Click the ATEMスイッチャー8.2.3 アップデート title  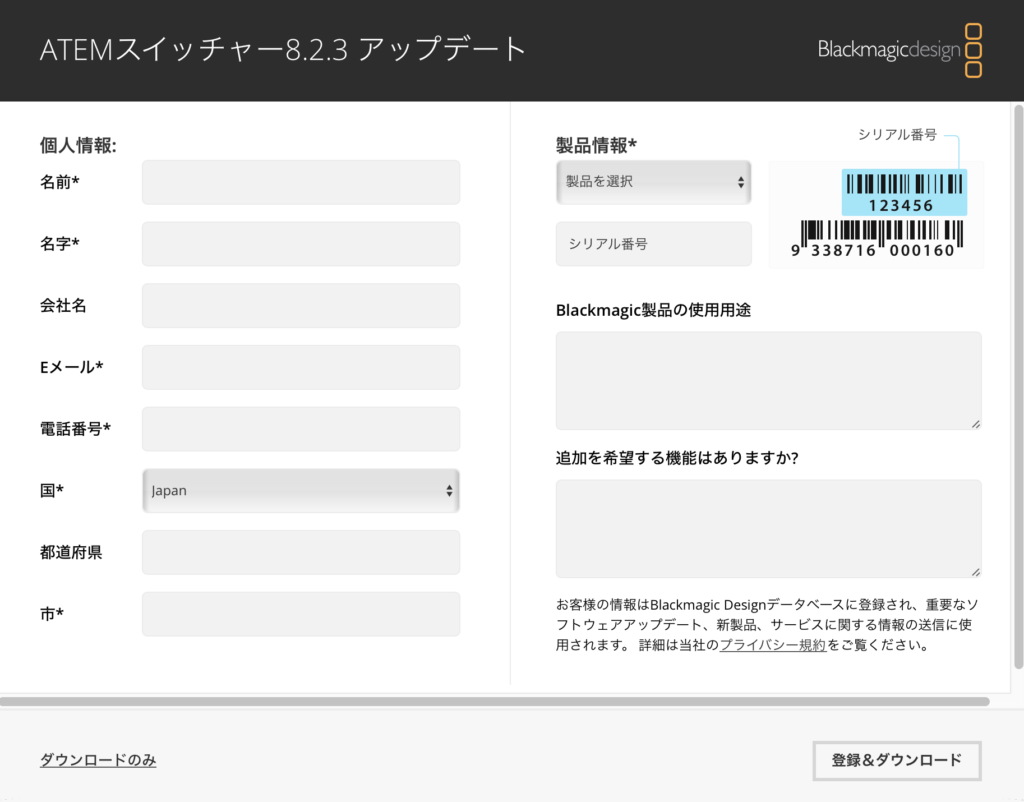tap(283, 50)
